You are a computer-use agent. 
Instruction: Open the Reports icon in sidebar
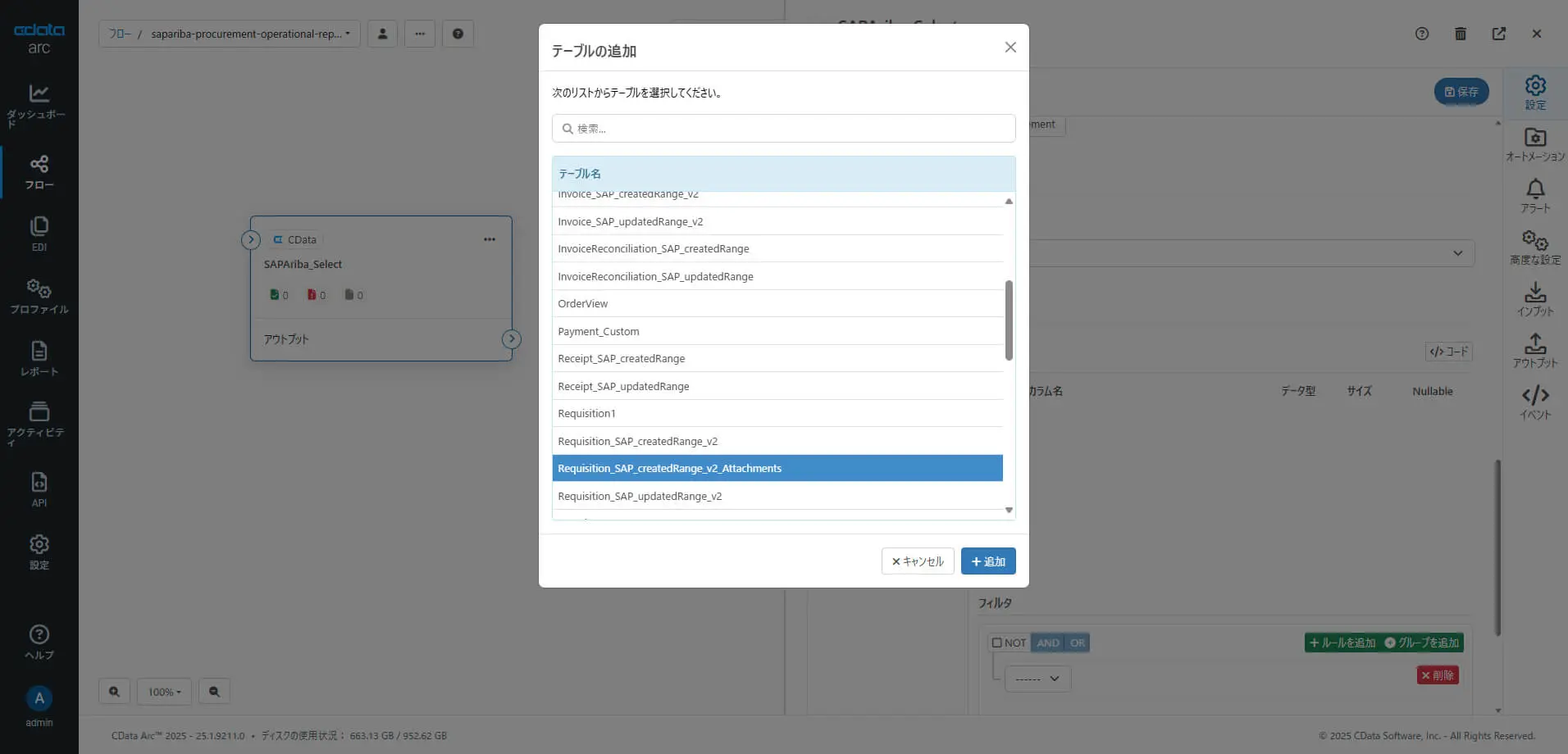point(39,351)
